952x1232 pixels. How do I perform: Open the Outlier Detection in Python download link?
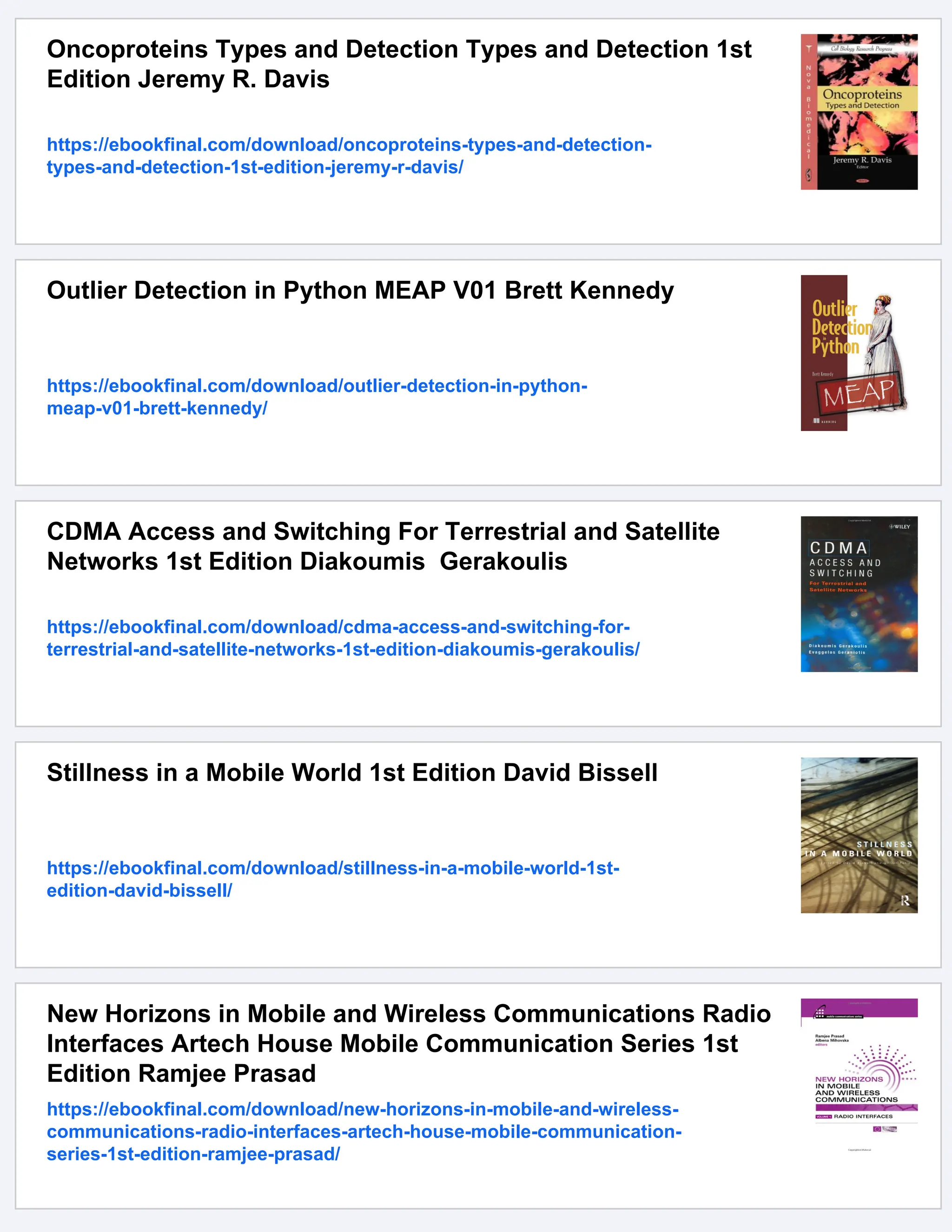click(x=317, y=397)
